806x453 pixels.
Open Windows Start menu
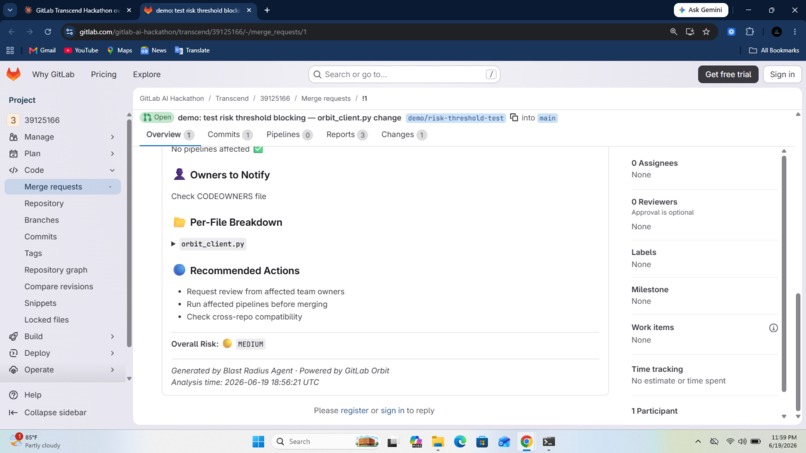pos(258,442)
